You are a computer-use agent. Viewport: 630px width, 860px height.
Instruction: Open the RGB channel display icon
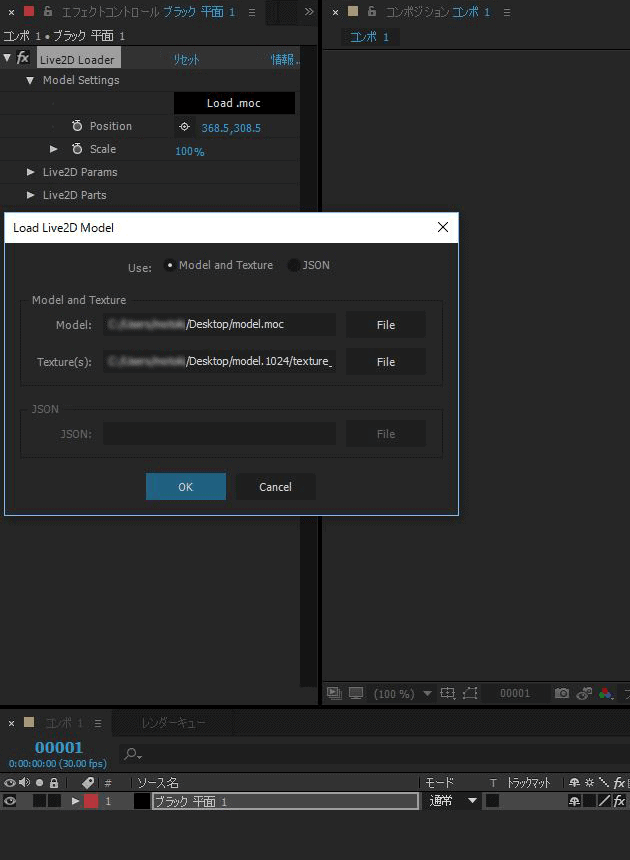(606, 693)
